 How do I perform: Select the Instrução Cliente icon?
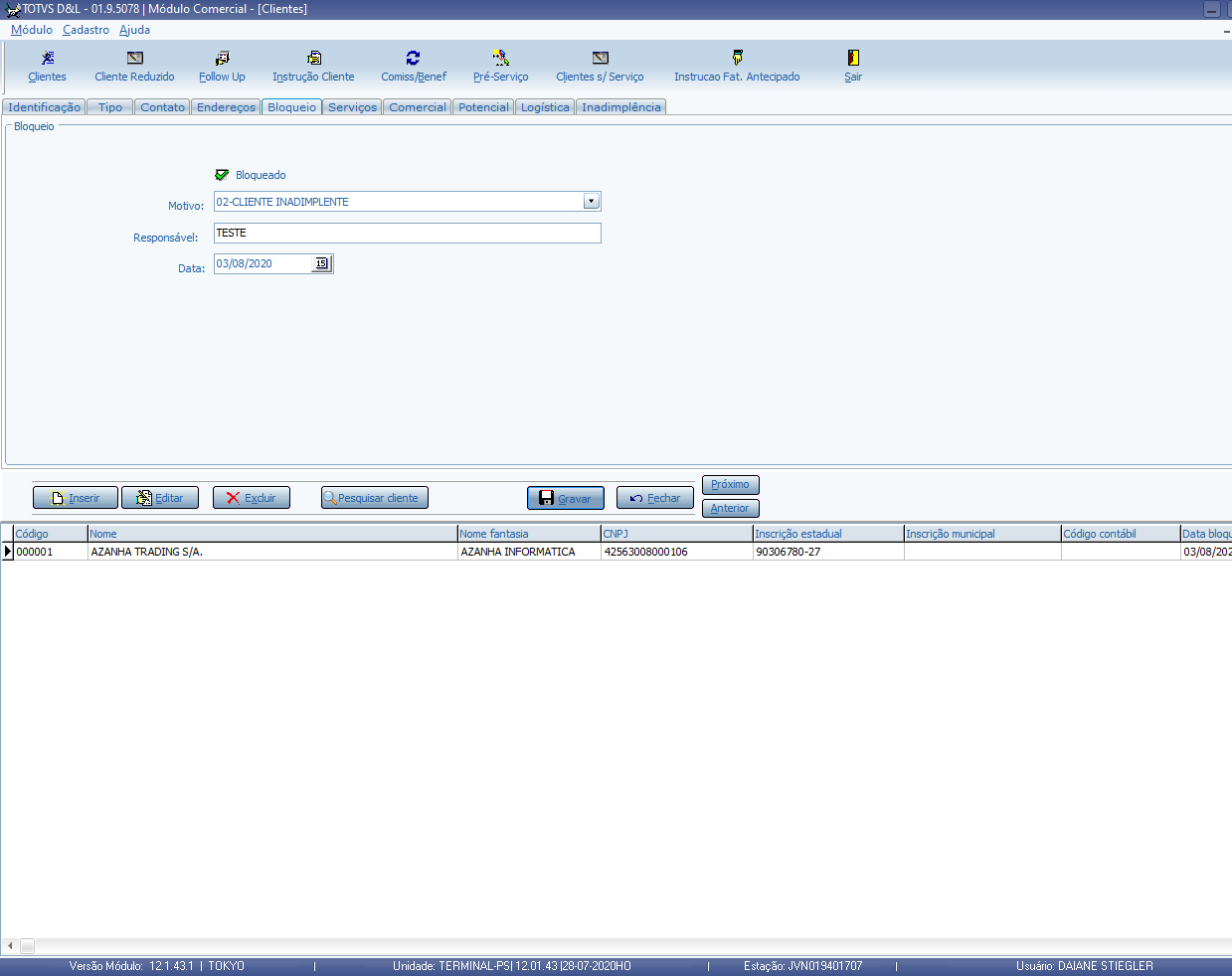click(x=313, y=59)
